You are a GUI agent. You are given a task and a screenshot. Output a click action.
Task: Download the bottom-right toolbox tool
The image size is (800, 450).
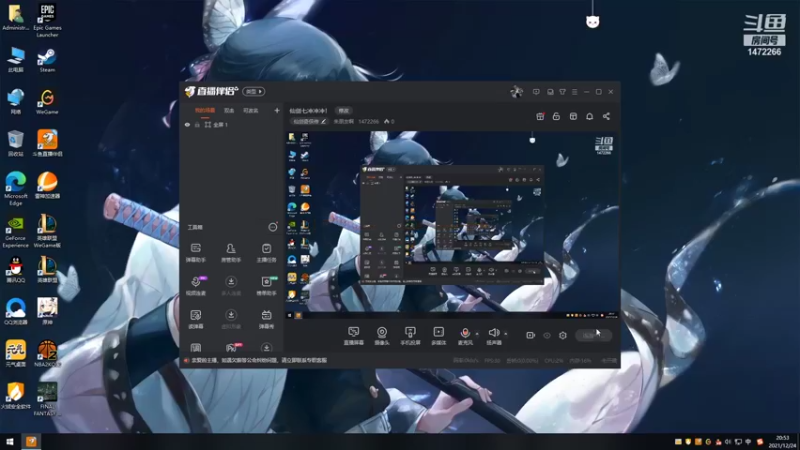coord(266,347)
